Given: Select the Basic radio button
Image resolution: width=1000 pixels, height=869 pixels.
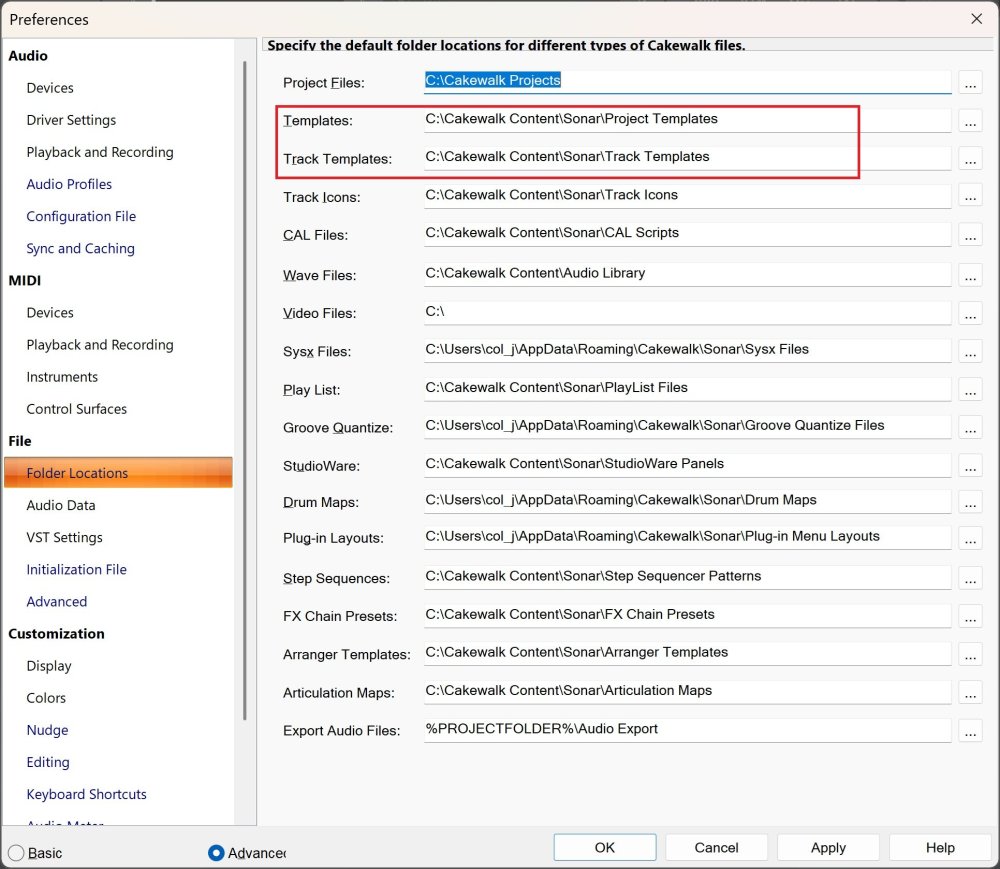Looking at the screenshot, I should click(x=17, y=853).
